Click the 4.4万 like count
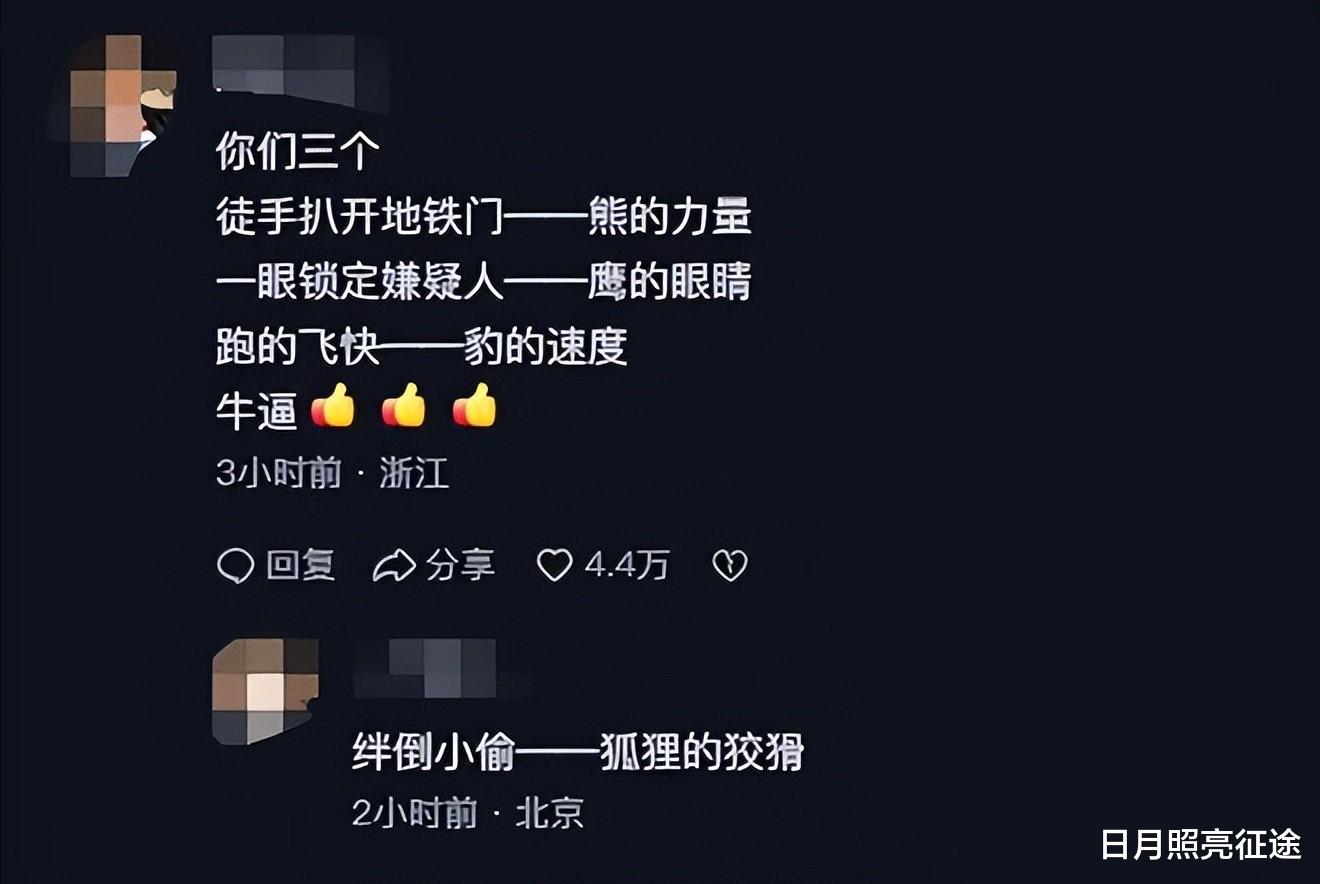 coord(626,566)
